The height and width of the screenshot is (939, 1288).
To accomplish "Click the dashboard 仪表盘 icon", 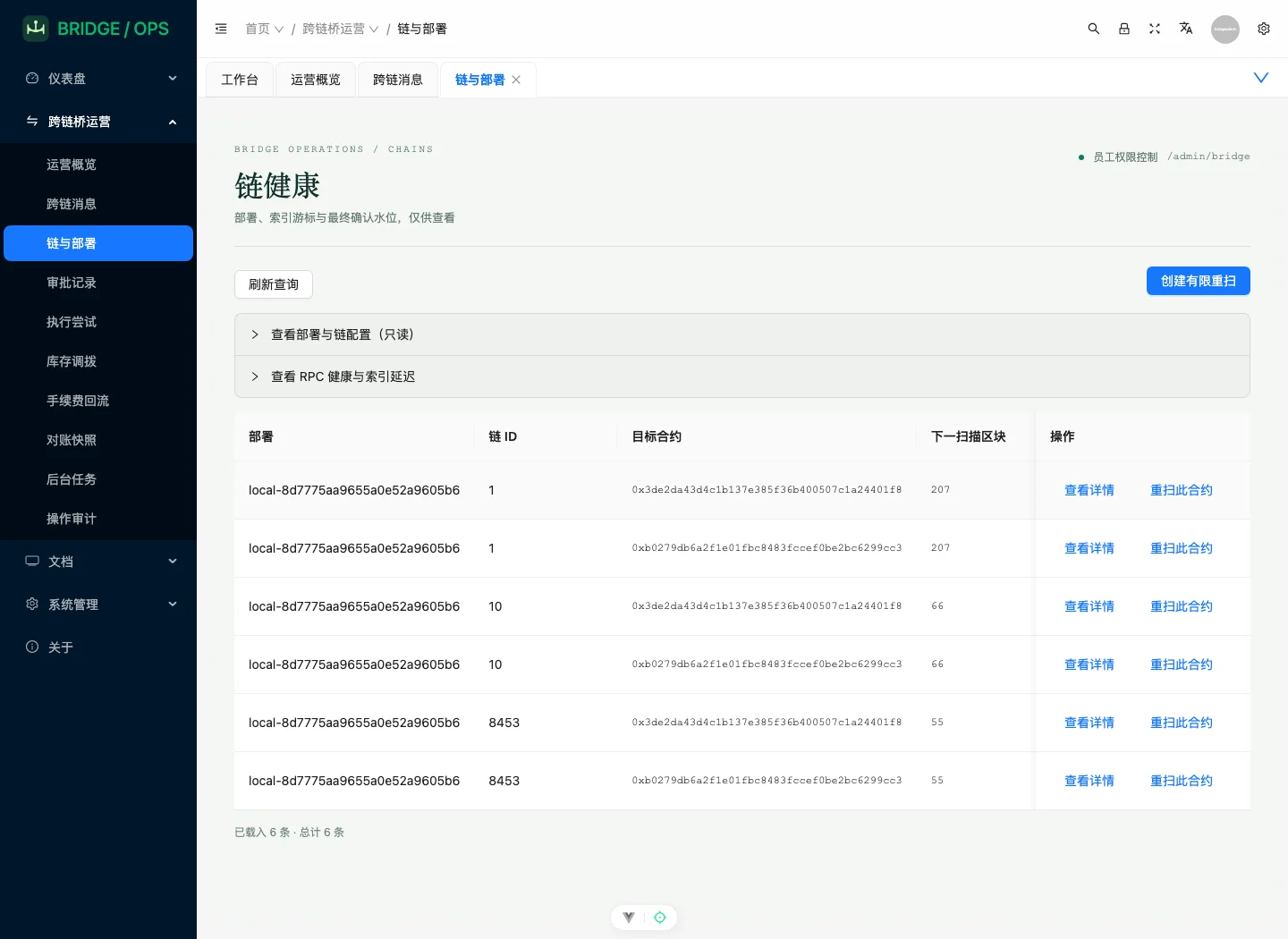I will pos(32,79).
